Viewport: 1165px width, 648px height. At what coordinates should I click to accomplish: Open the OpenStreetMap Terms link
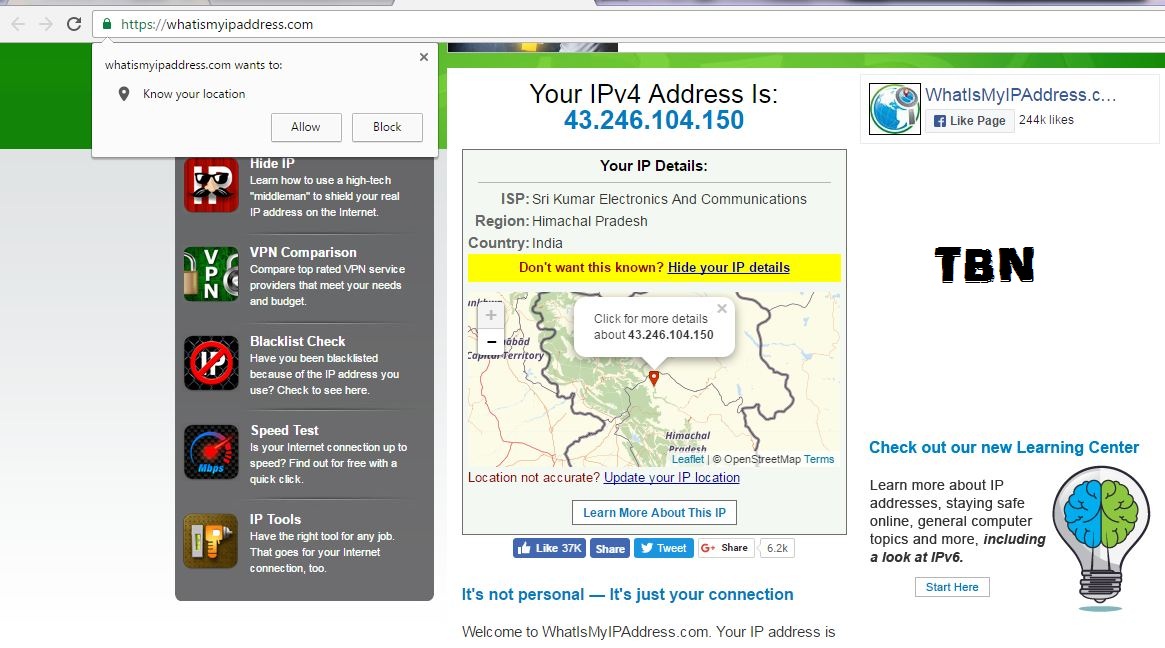point(819,459)
